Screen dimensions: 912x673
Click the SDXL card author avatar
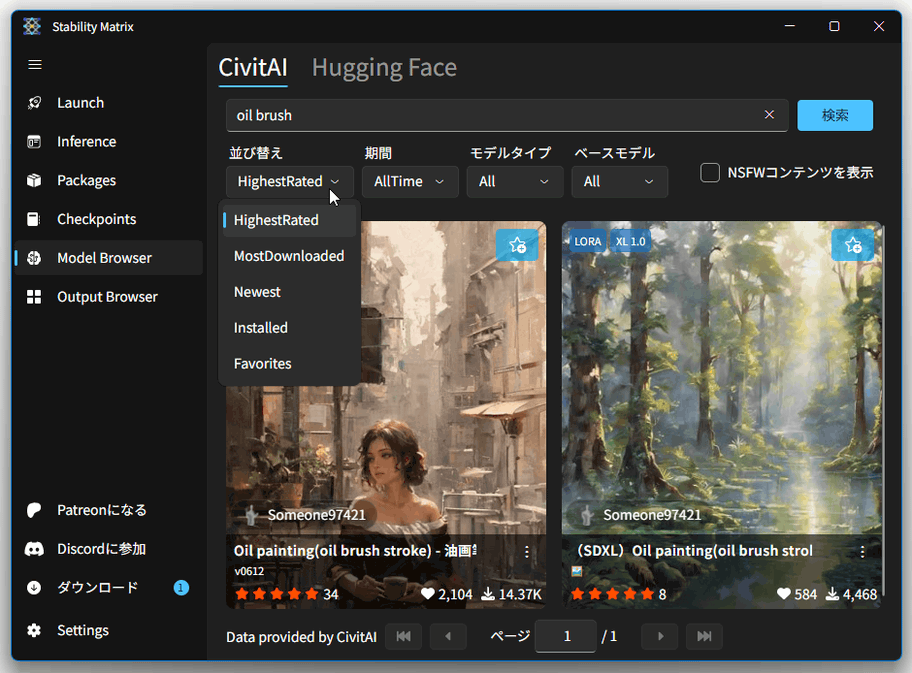[x=587, y=515]
